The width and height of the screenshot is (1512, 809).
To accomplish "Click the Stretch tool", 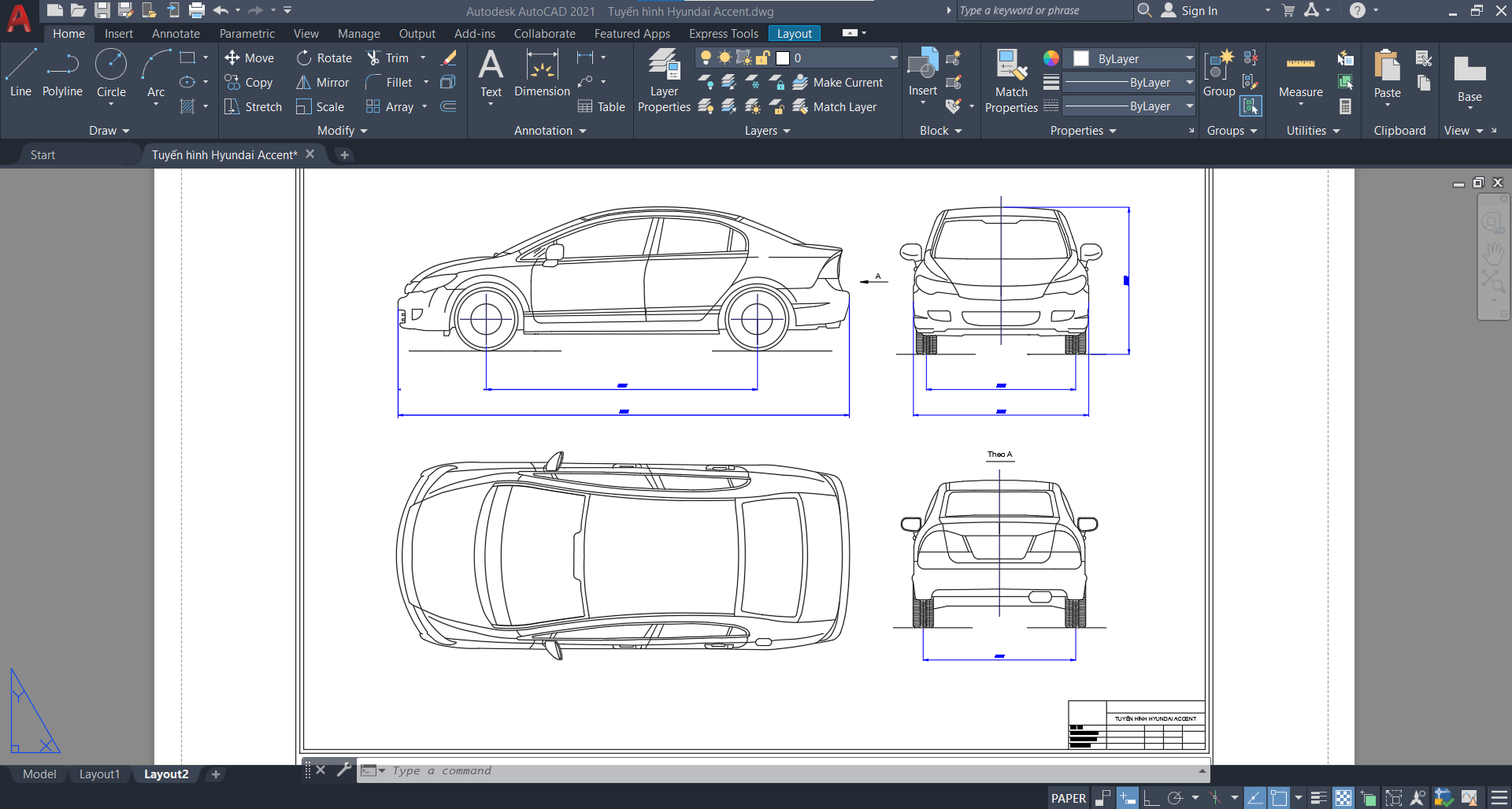I will tap(253, 107).
